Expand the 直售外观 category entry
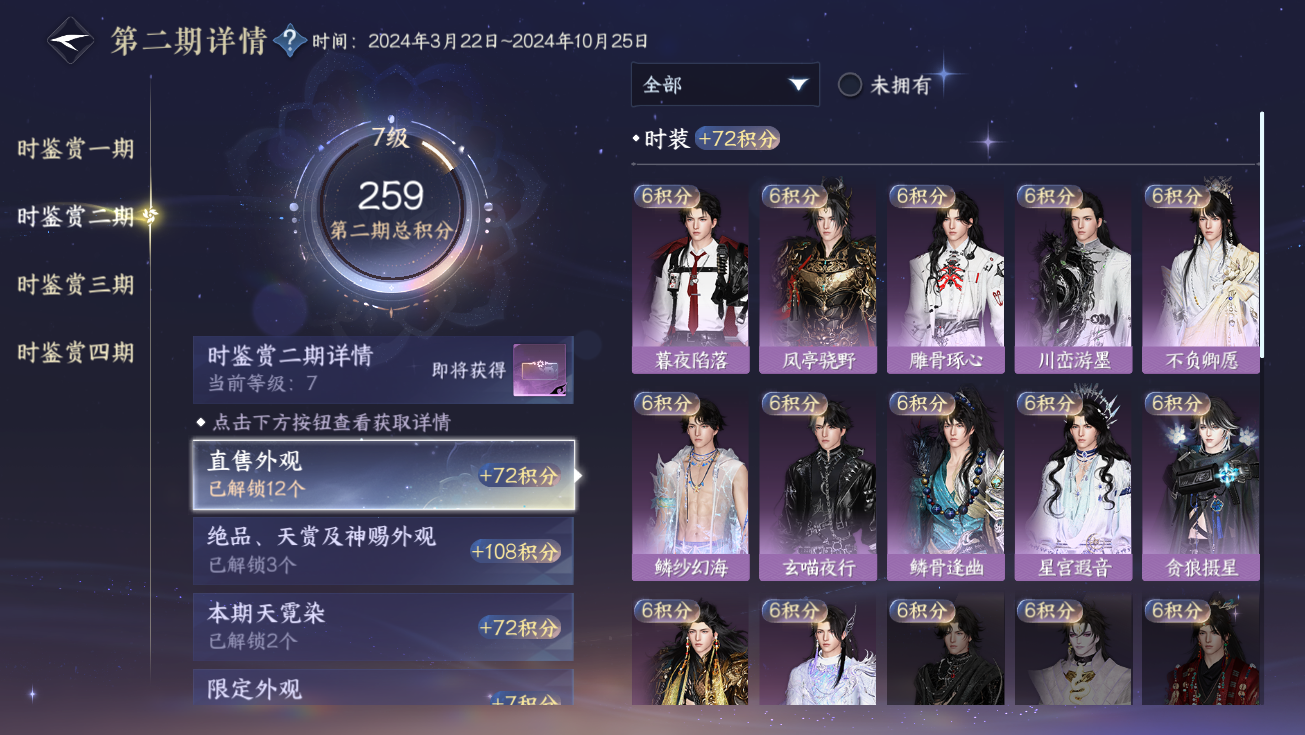The height and width of the screenshot is (735, 1305). 383,475
